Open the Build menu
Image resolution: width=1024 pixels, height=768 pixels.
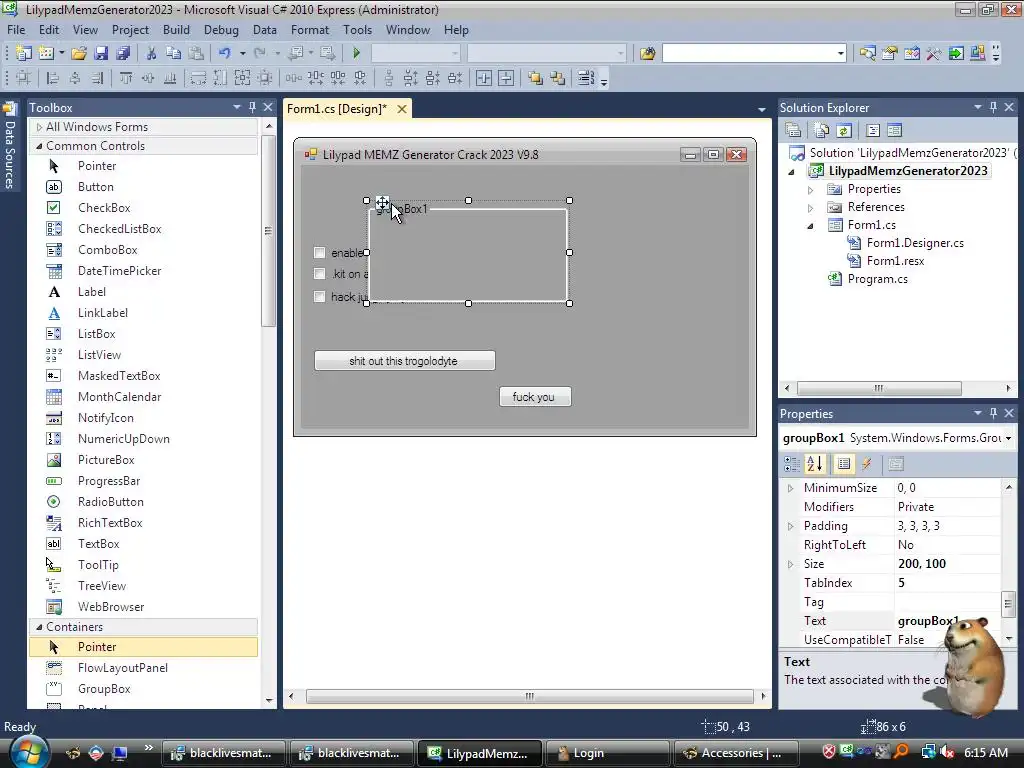point(176,30)
